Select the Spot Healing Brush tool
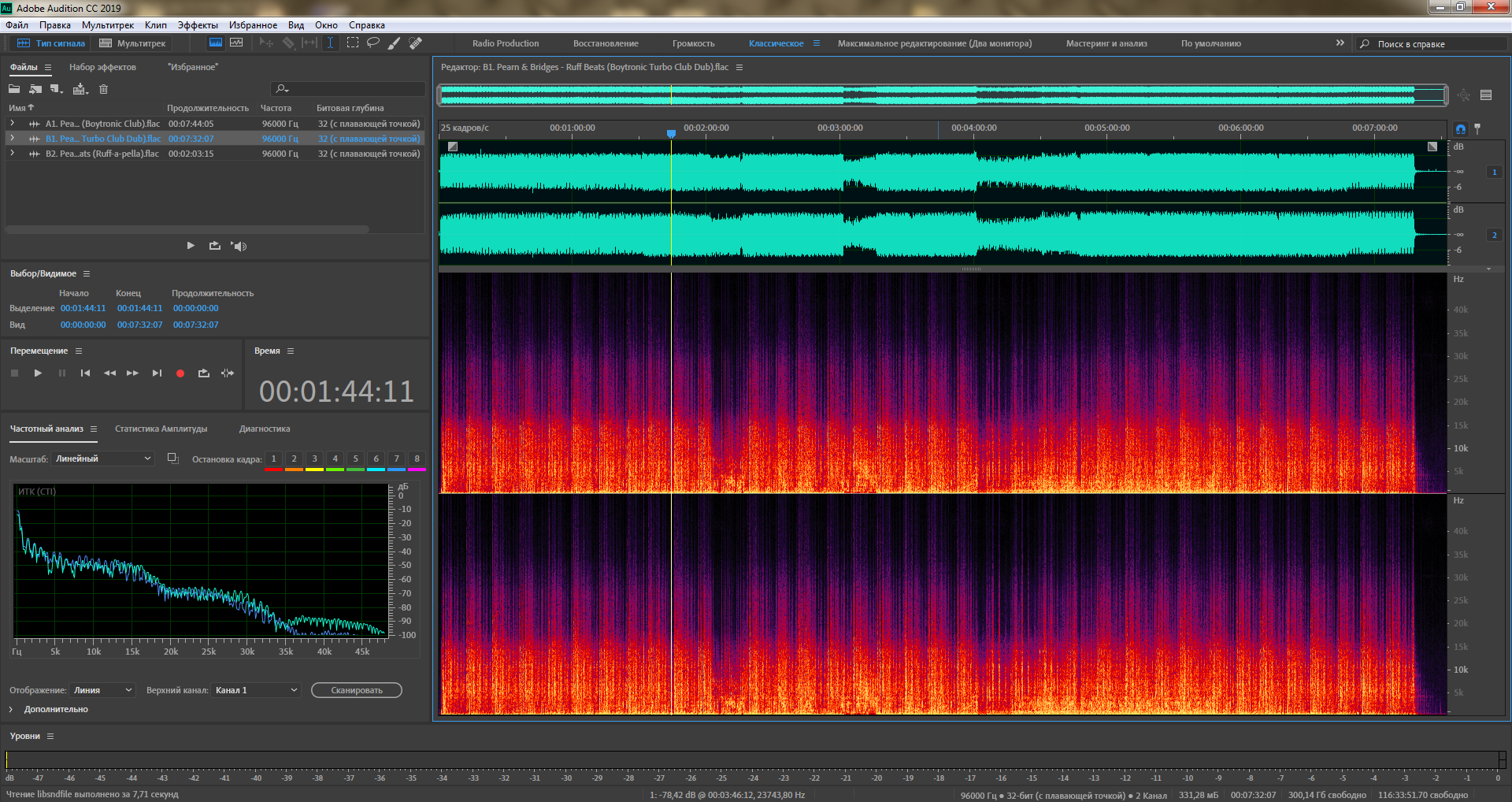 (x=416, y=43)
